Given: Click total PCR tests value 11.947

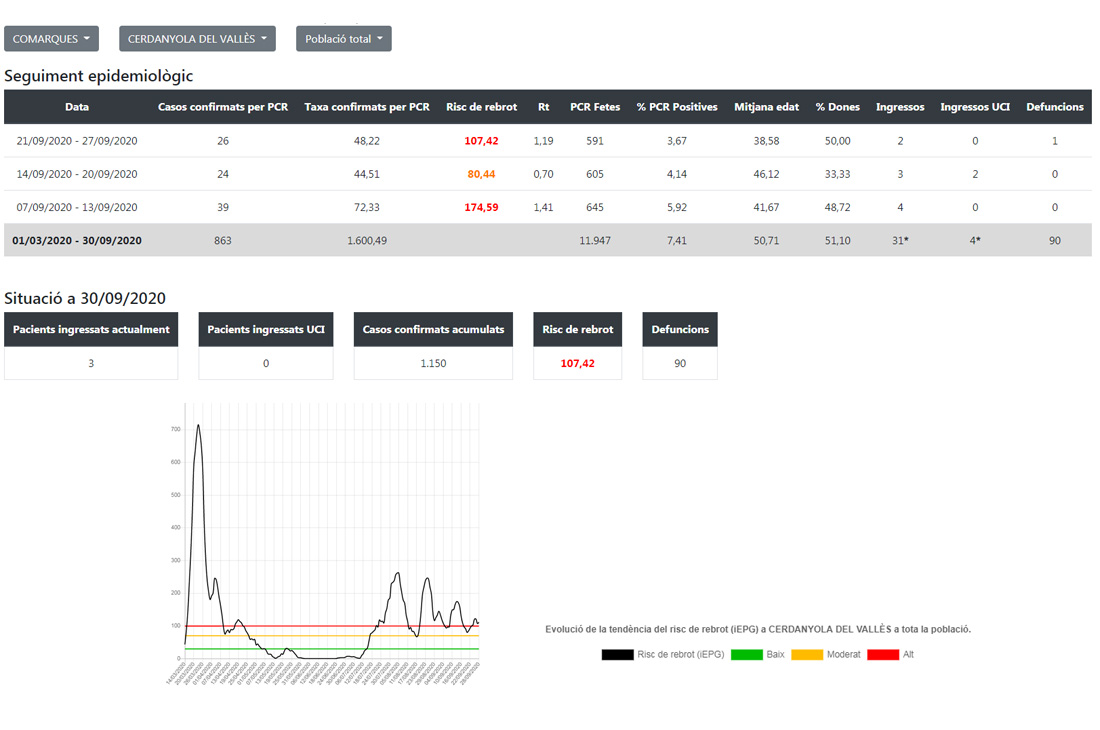Looking at the screenshot, I should point(595,241).
